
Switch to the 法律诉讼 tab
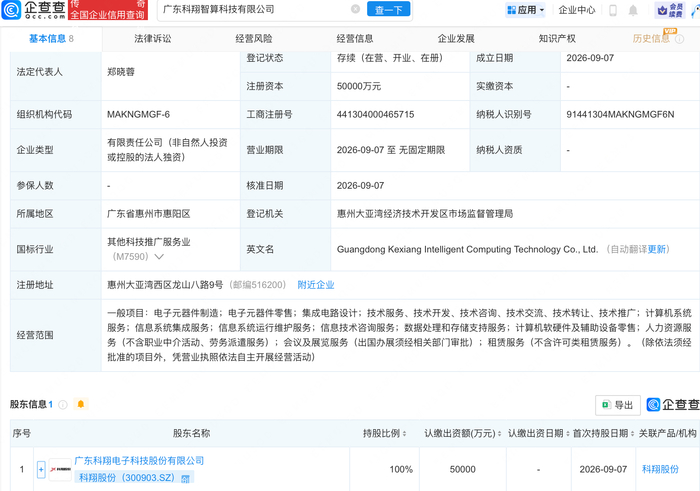click(153, 39)
